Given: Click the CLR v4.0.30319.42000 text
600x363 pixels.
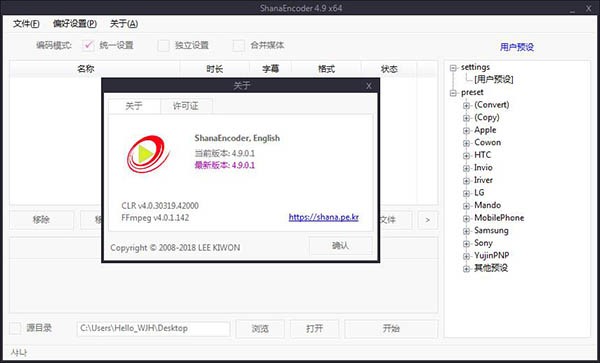Looking at the screenshot, I should (x=160, y=206).
